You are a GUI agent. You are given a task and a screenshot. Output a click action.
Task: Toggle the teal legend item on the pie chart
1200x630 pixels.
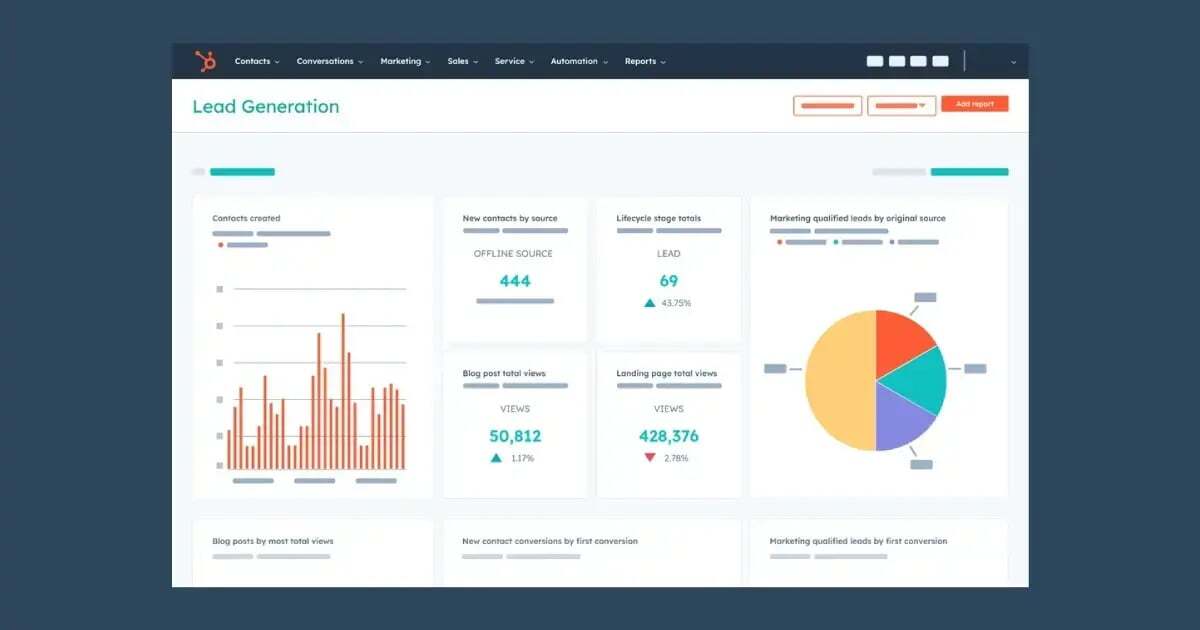click(x=836, y=241)
